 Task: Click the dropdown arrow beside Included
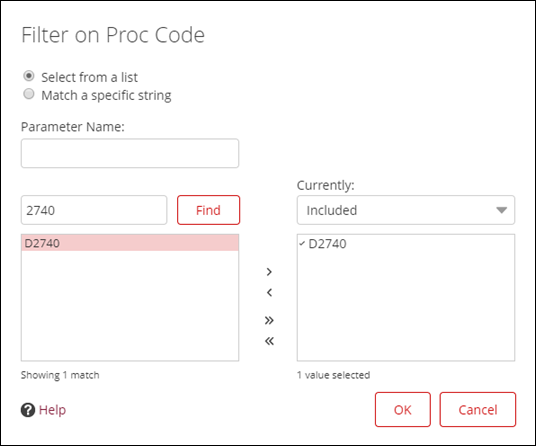(501, 210)
